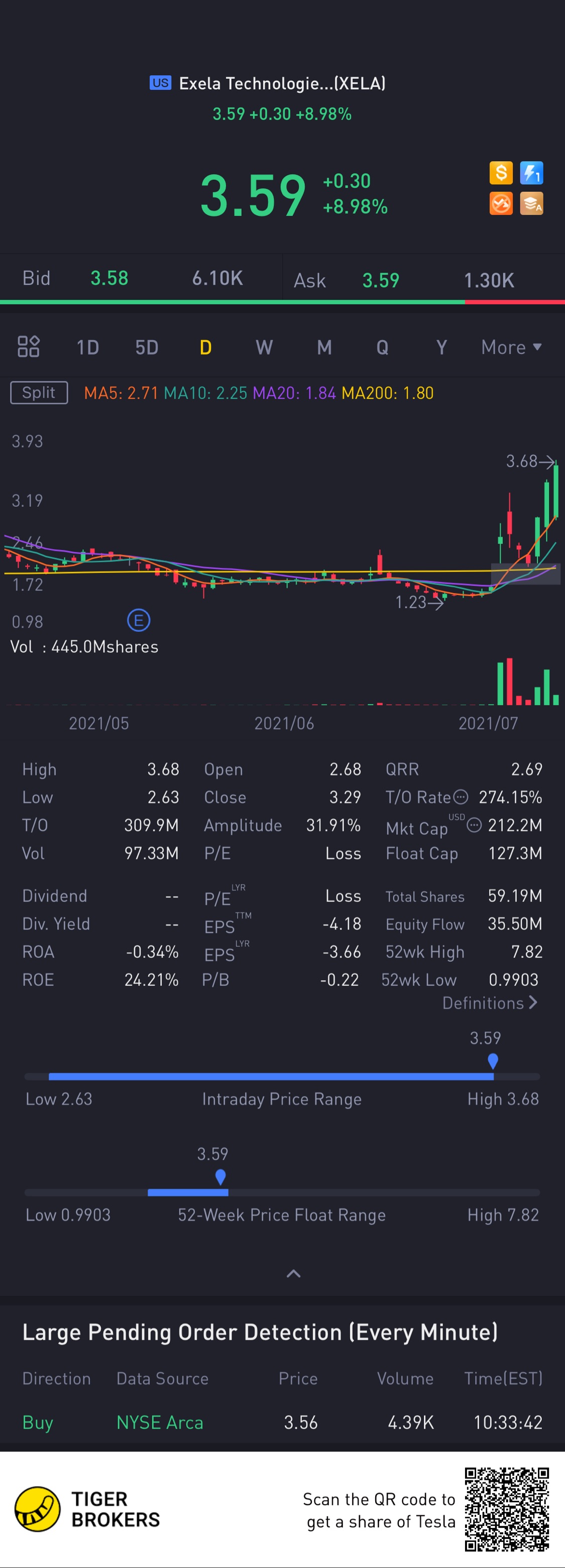Tap the MA10: 2.25 indicator label
Image resolution: width=565 pixels, height=1568 pixels.
(x=205, y=393)
